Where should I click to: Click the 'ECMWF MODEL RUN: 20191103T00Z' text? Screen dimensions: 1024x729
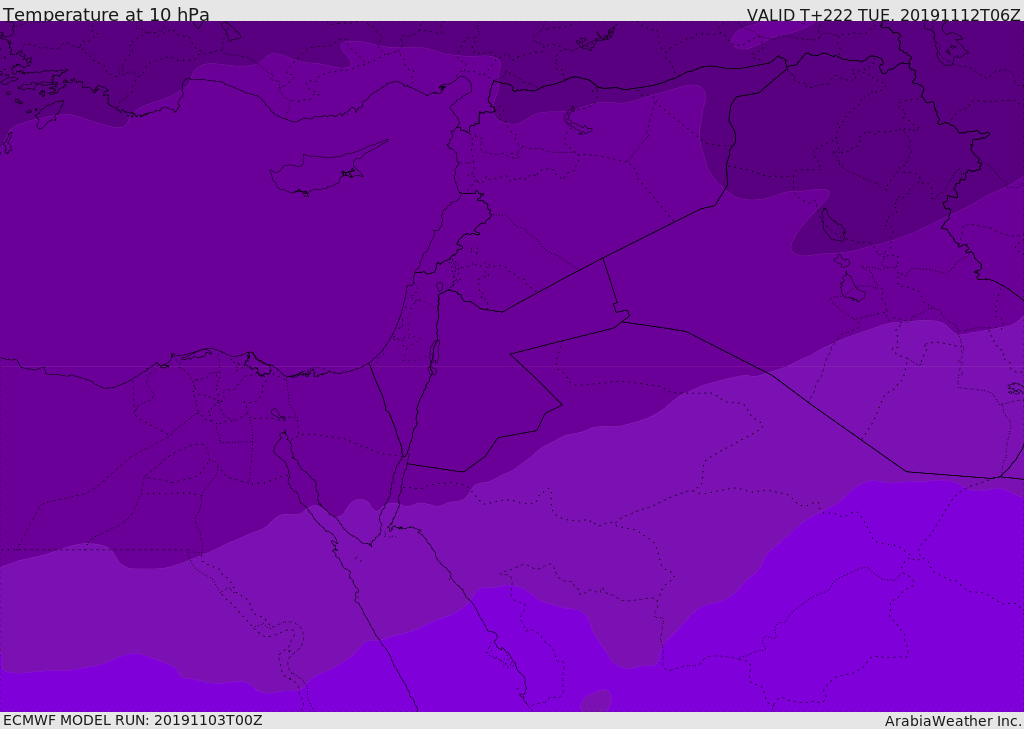pyautogui.click(x=133, y=720)
